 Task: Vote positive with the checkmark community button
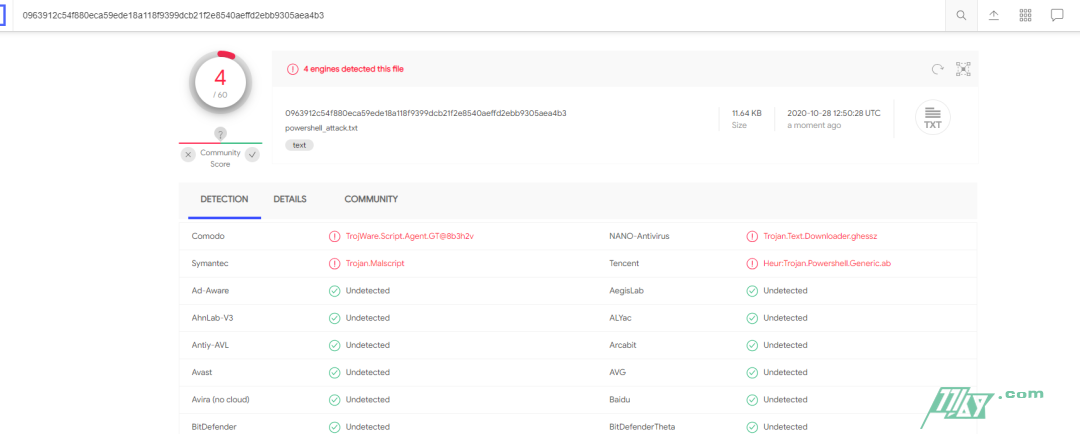252,155
